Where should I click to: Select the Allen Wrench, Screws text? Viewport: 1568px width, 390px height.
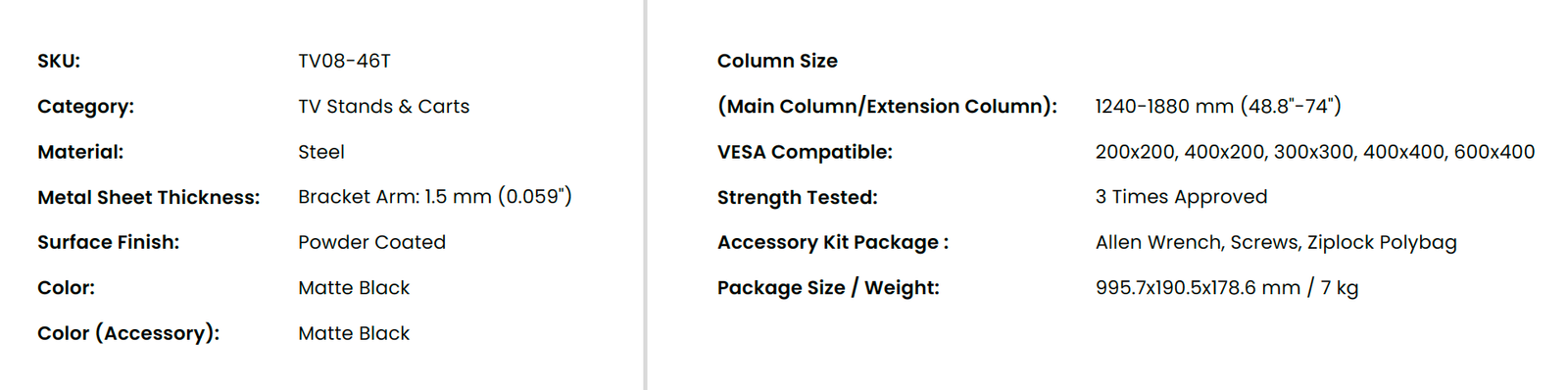point(1198,242)
